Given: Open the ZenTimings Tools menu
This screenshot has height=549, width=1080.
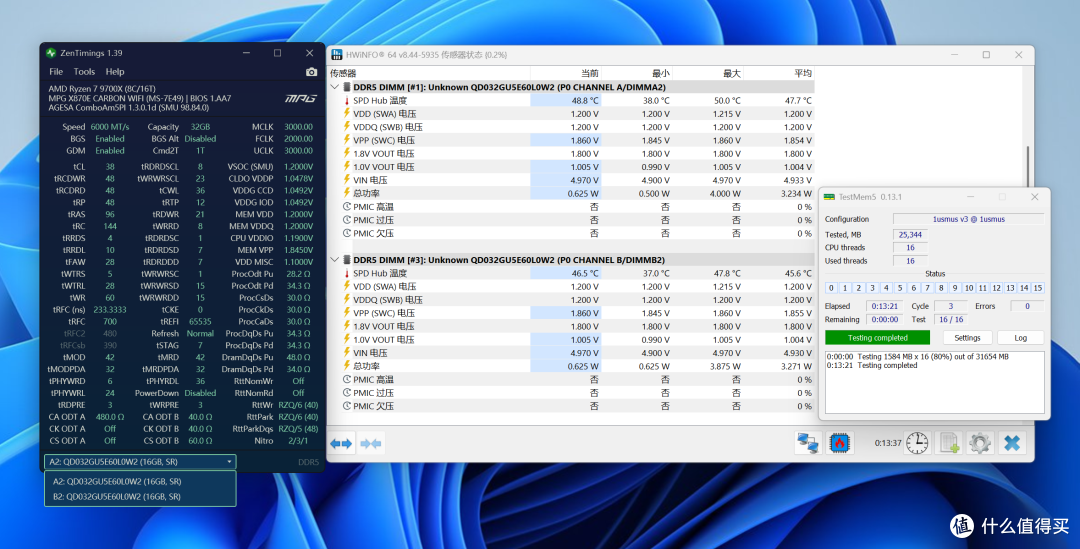Looking at the screenshot, I should tap(84, 72).
